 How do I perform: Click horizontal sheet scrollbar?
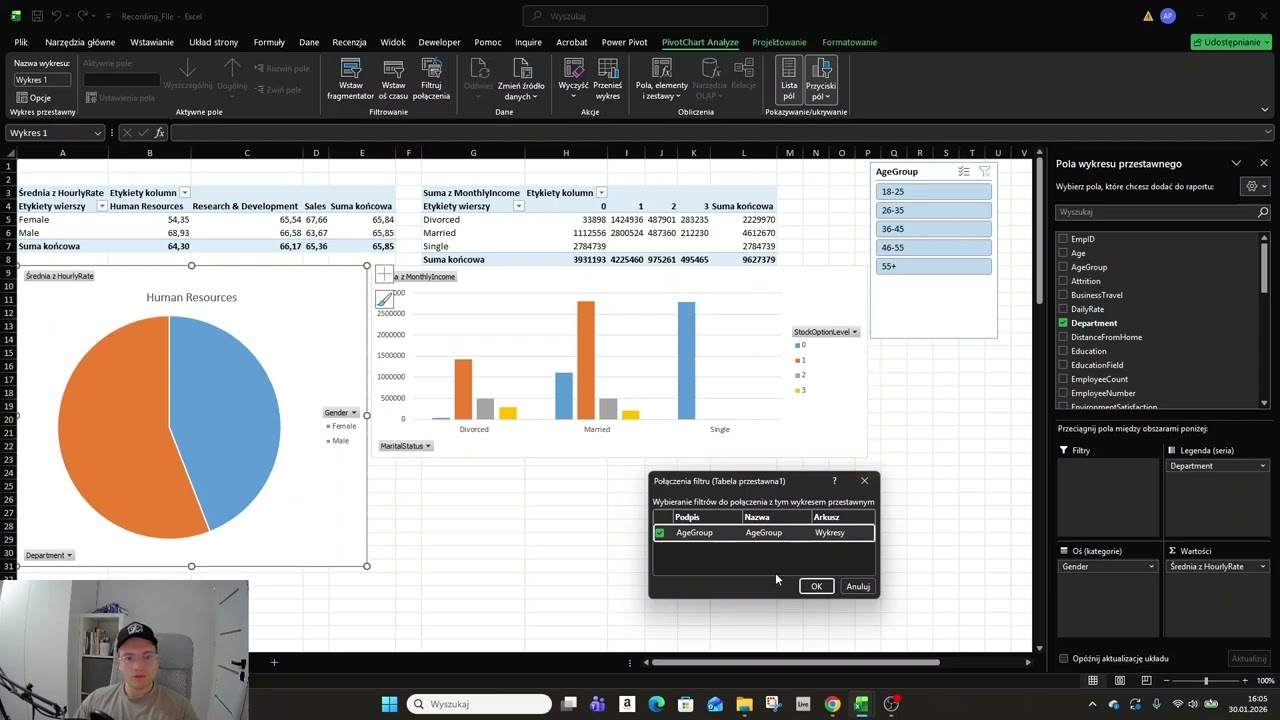click(796, 662)
